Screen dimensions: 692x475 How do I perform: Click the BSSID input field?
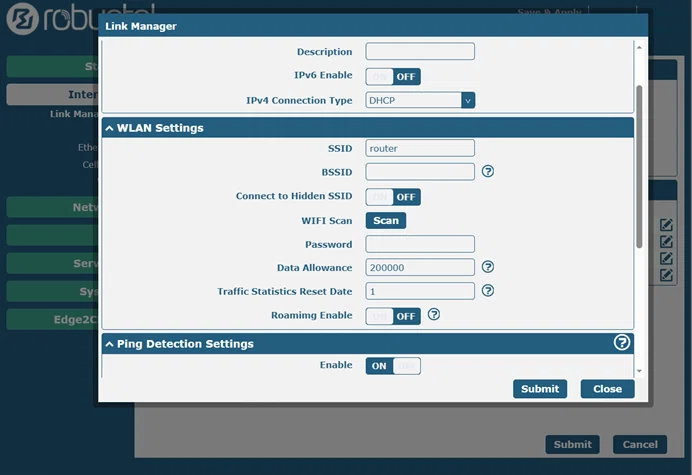click(x=420, y=172)
